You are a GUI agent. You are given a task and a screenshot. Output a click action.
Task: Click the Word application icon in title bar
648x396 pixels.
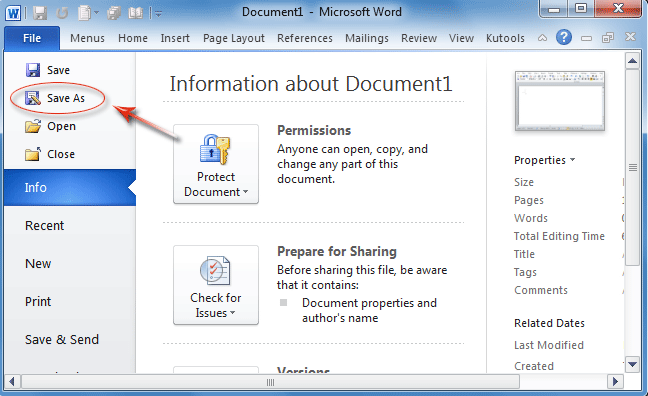point(13,13)
